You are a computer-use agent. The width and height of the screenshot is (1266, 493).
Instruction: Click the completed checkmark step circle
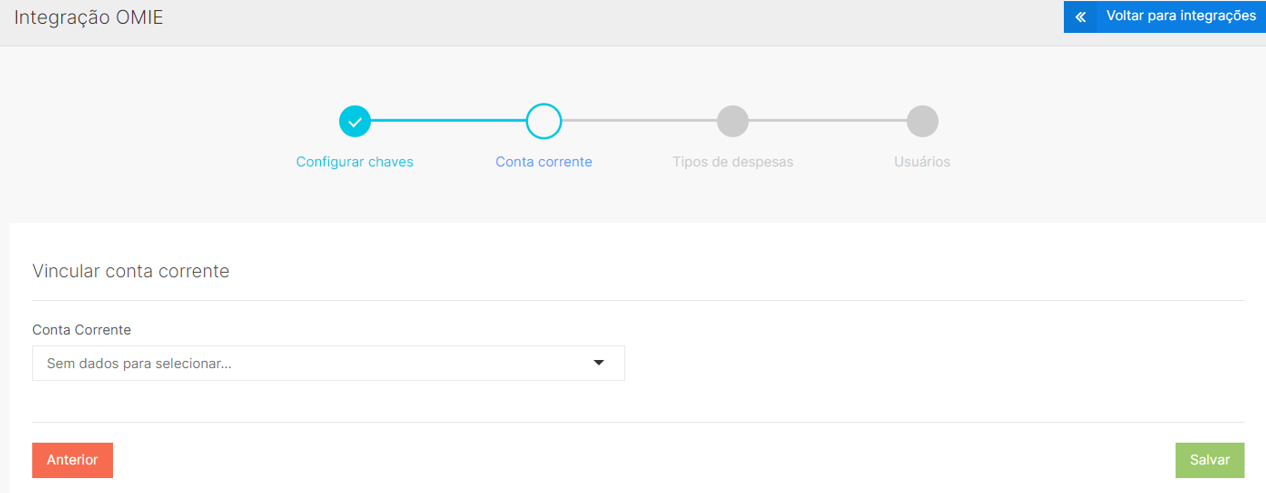coord(355,121)
